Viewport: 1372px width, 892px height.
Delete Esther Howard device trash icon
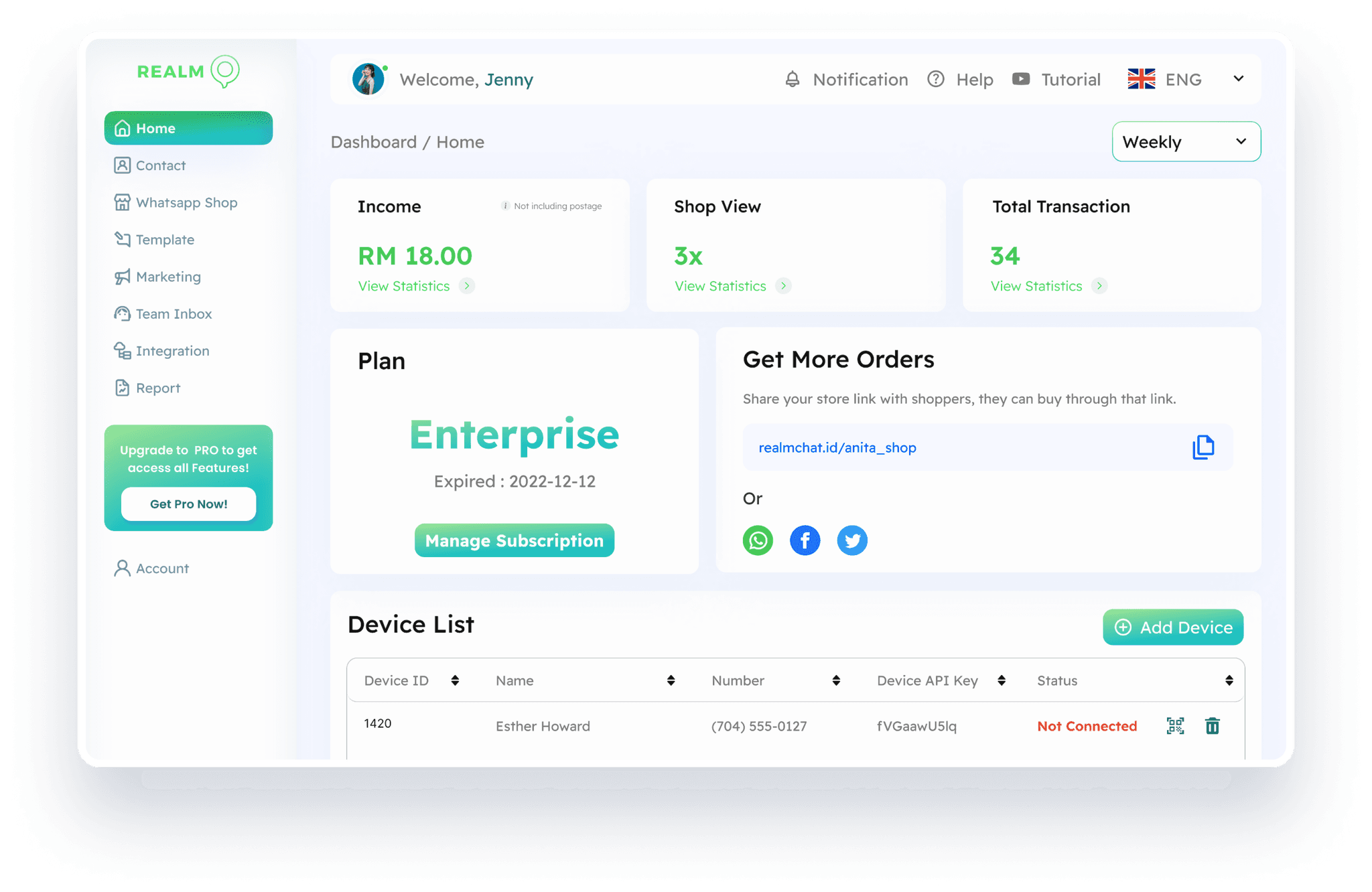coord(1213,726)
